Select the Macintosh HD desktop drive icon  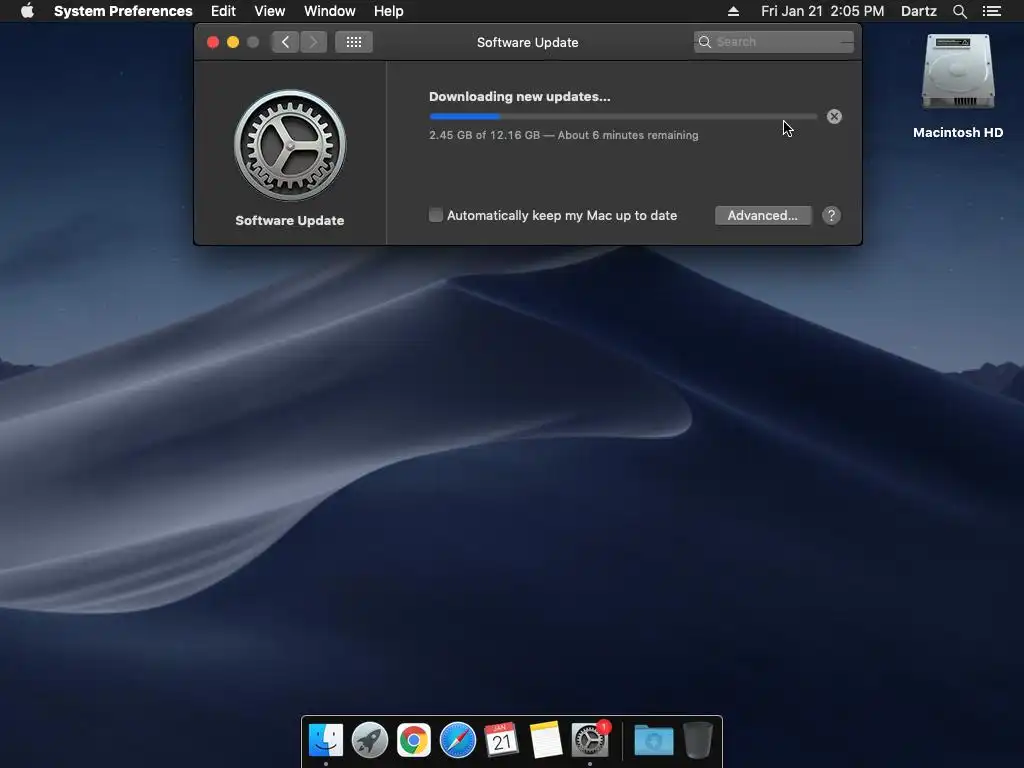pyautogui.click(x=958, y=72)
